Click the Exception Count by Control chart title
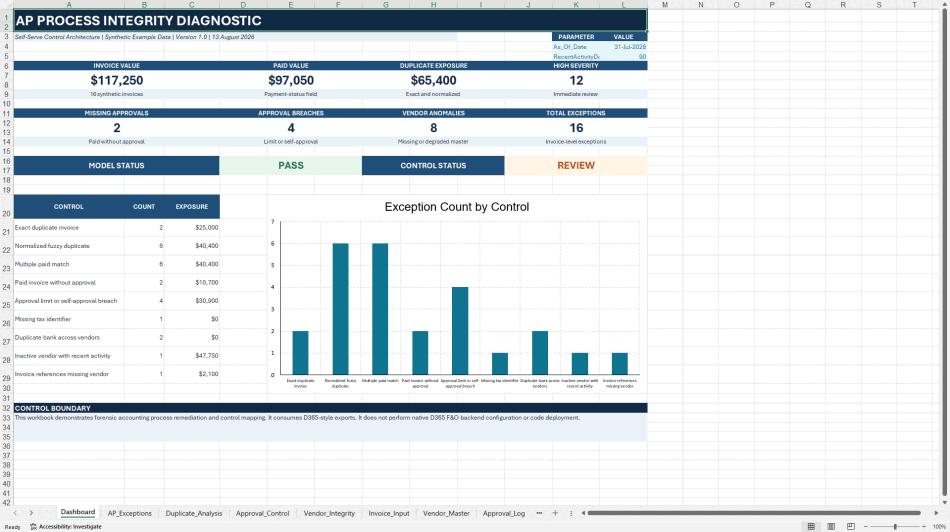The image size is (950, 532). point(457,207)
